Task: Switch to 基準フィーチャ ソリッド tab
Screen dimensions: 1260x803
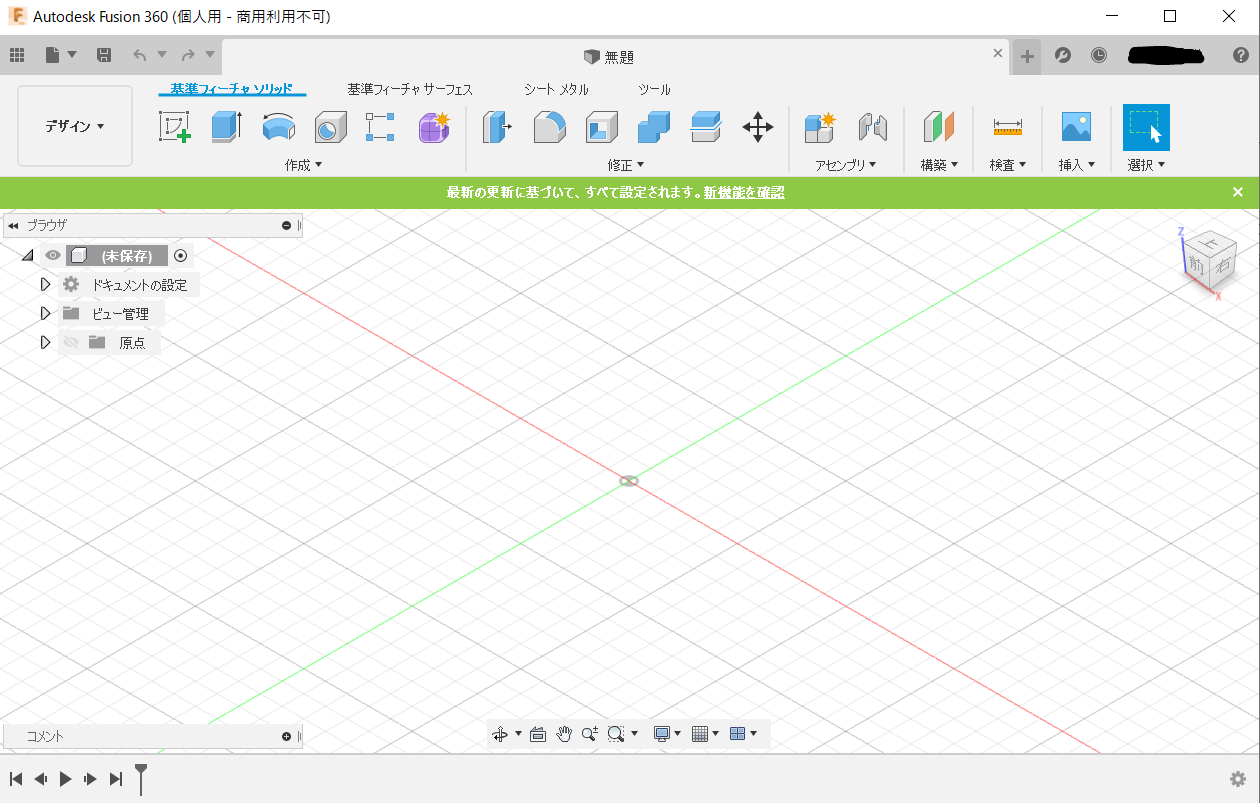Action: click(x=231, y=89)
